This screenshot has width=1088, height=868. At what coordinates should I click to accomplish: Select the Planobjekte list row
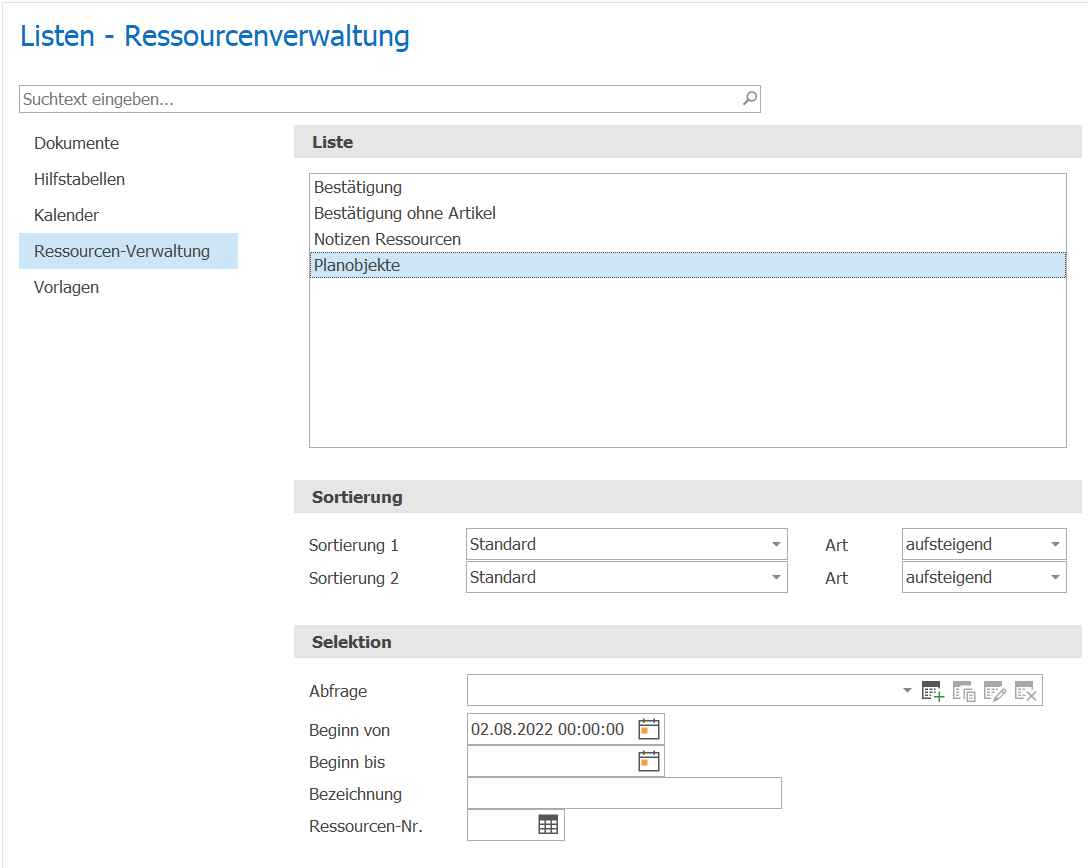pyautogui.click(x=687, y=265)
